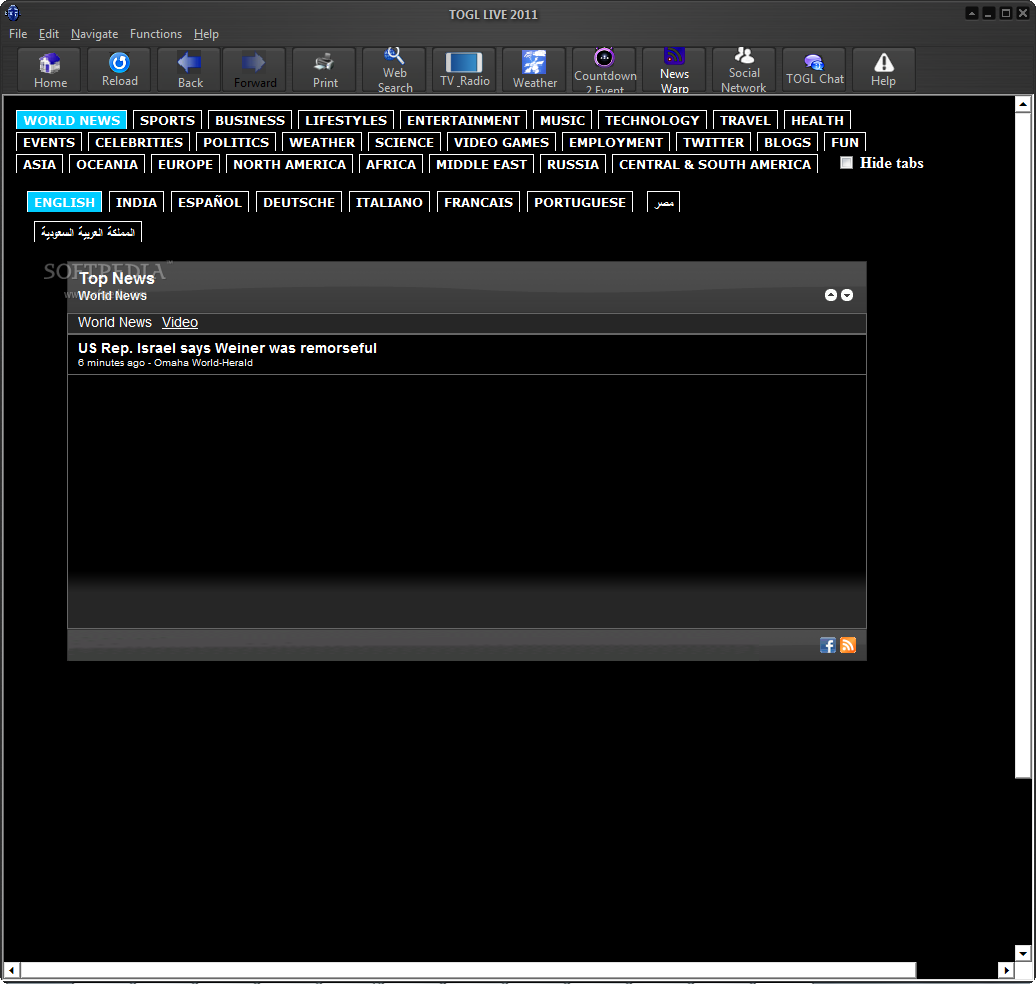
Task: Open the News Warp icon
Action: coord(675,69)
